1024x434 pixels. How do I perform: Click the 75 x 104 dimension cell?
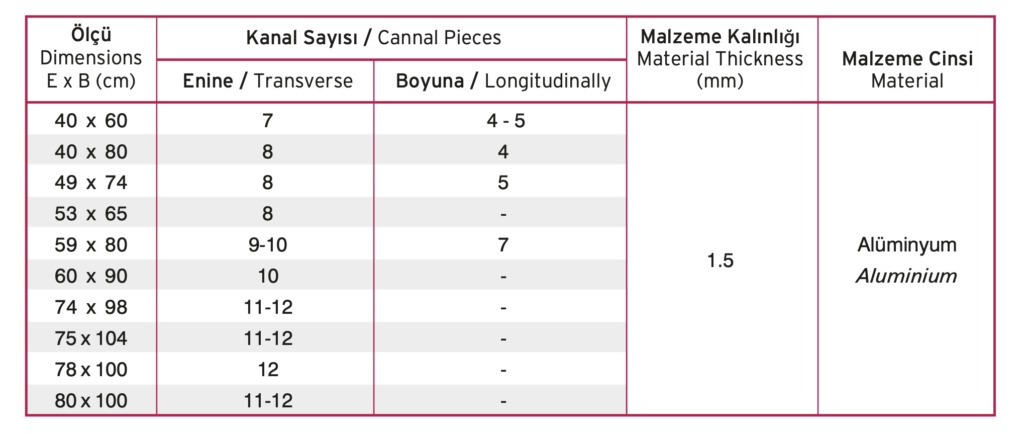pos(91,338)
